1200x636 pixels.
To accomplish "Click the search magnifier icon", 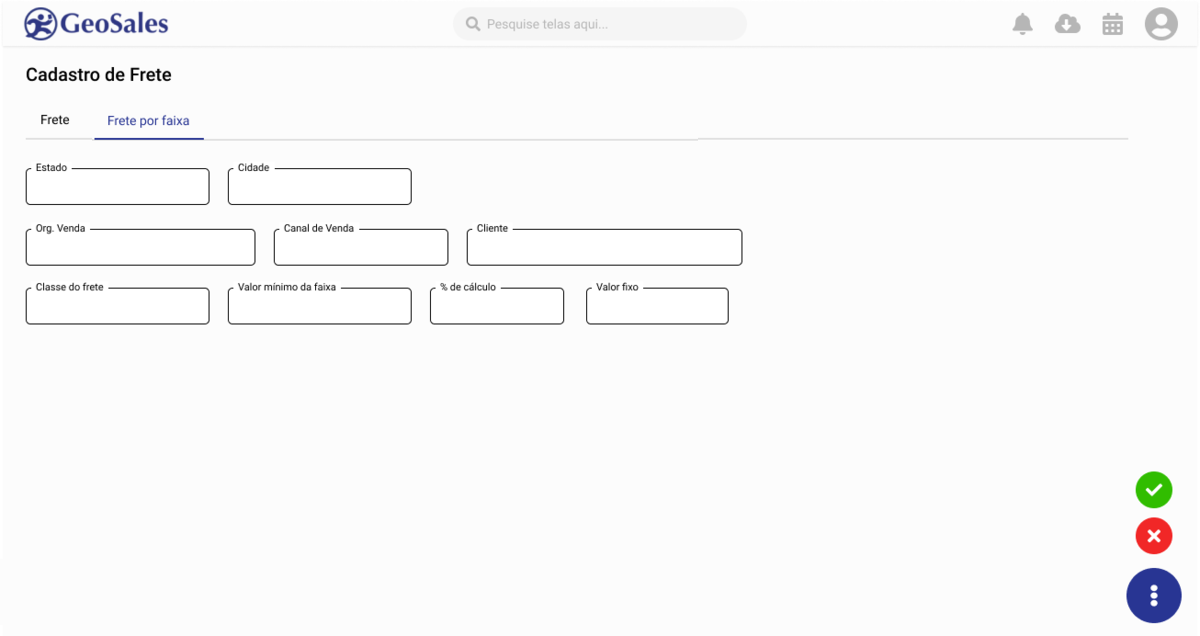I will coord(473,24).
